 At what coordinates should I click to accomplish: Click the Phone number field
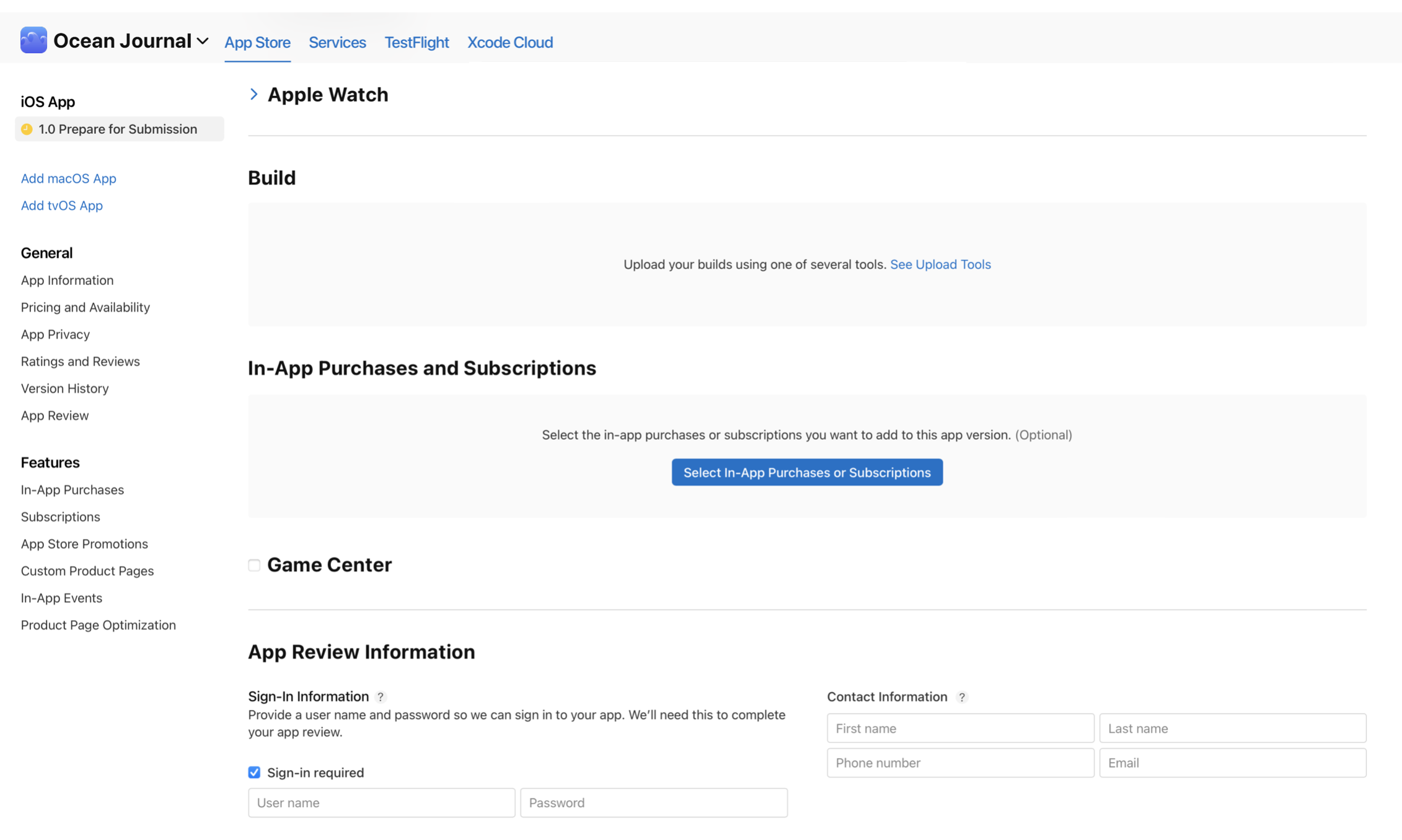coord(960,763)
